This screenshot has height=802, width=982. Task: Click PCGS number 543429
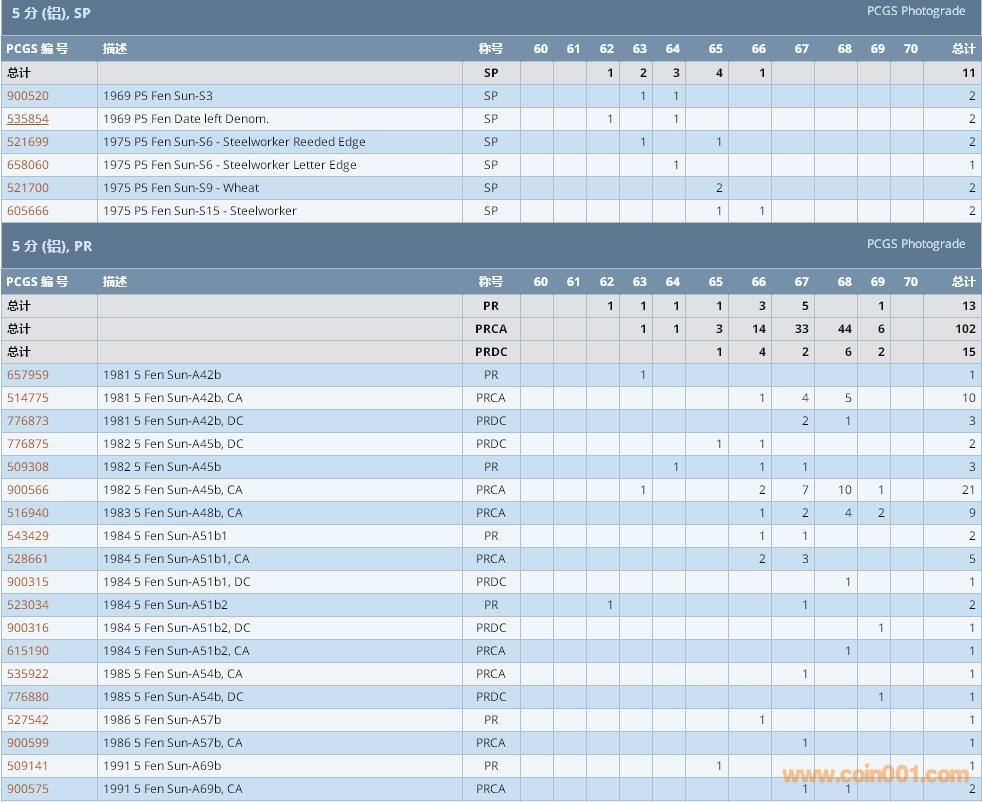click(28, 536)
